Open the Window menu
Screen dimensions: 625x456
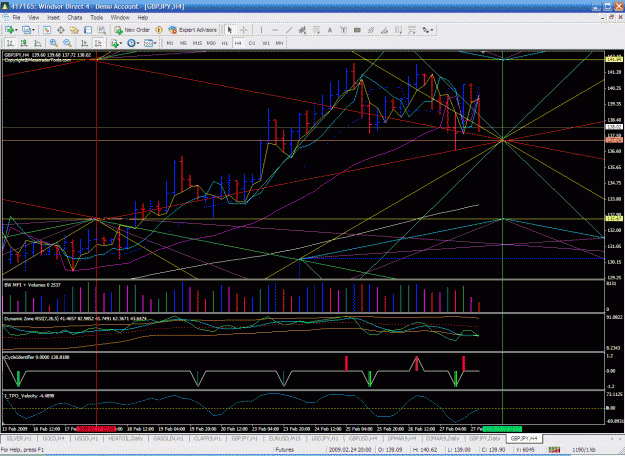pos(120,18)
